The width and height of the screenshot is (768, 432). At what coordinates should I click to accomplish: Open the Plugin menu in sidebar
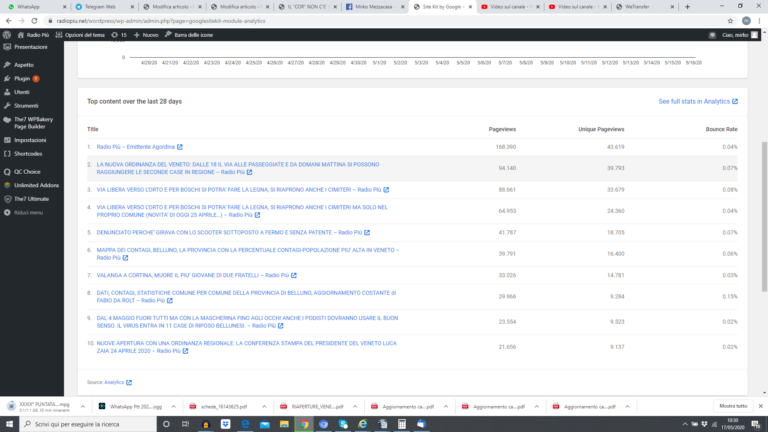click(x=24, y=77)
